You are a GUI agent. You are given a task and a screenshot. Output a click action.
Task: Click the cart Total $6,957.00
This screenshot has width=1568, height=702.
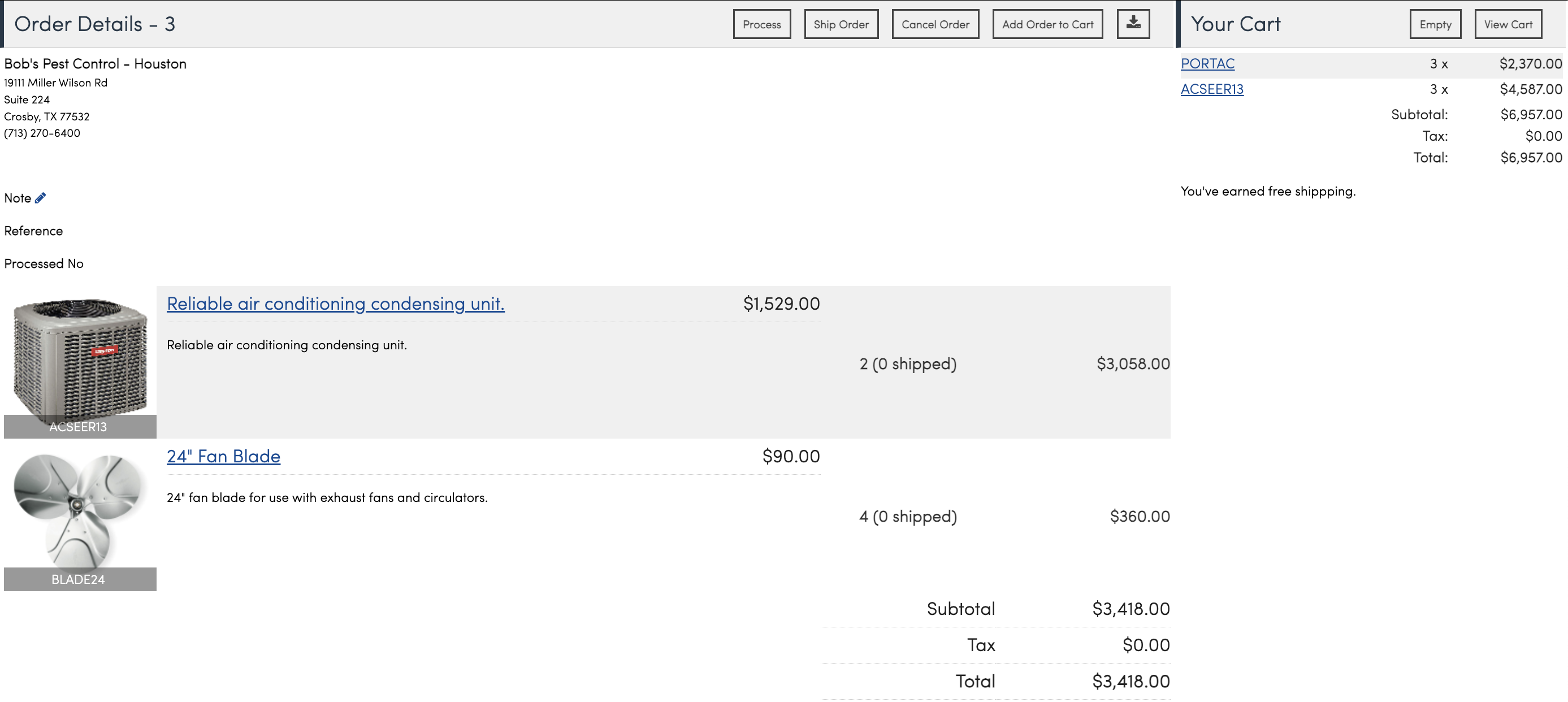[x=1530, y=158]
